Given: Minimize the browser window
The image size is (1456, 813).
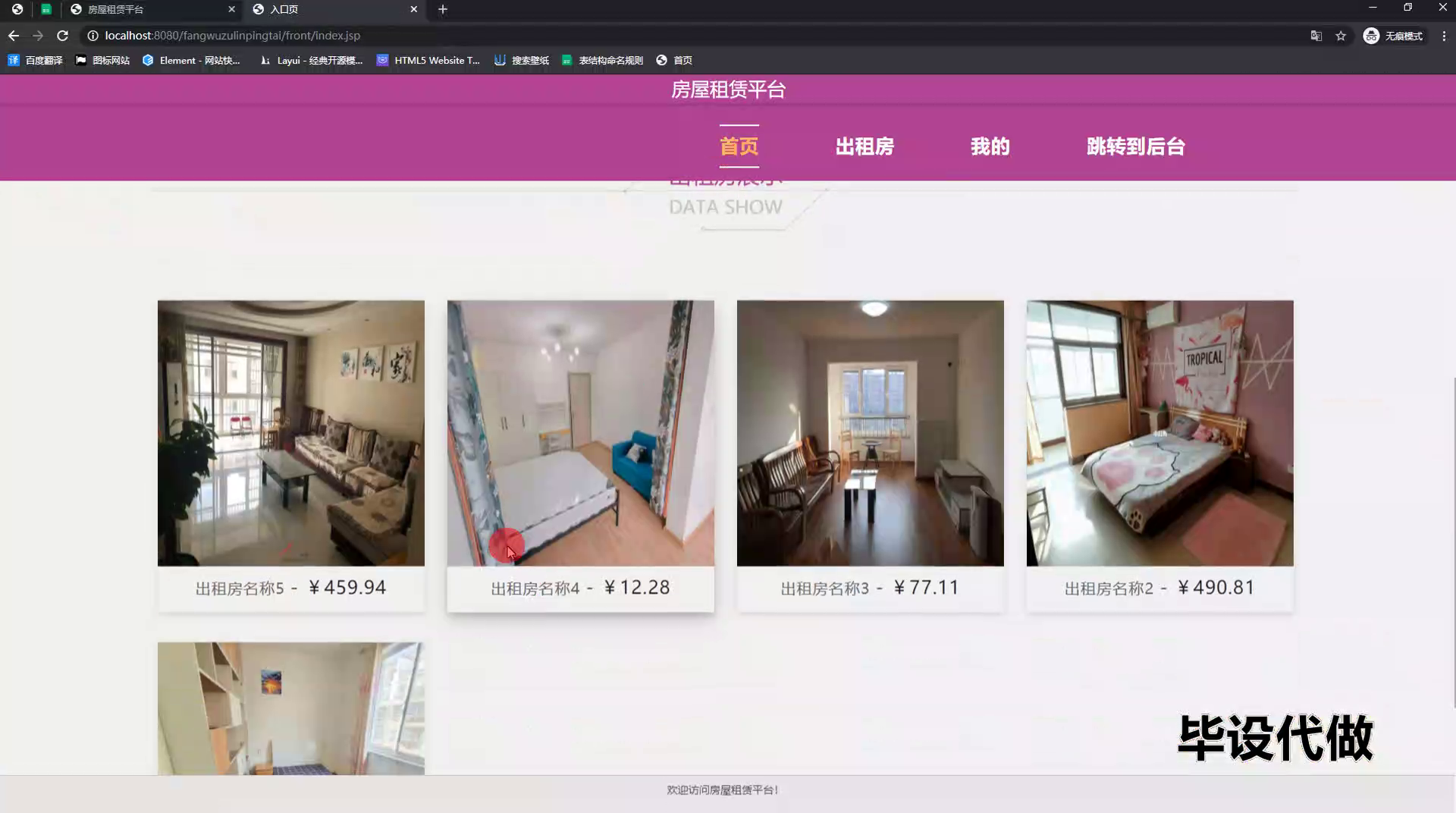Looking at the screenshot, I should [1373, 8].
